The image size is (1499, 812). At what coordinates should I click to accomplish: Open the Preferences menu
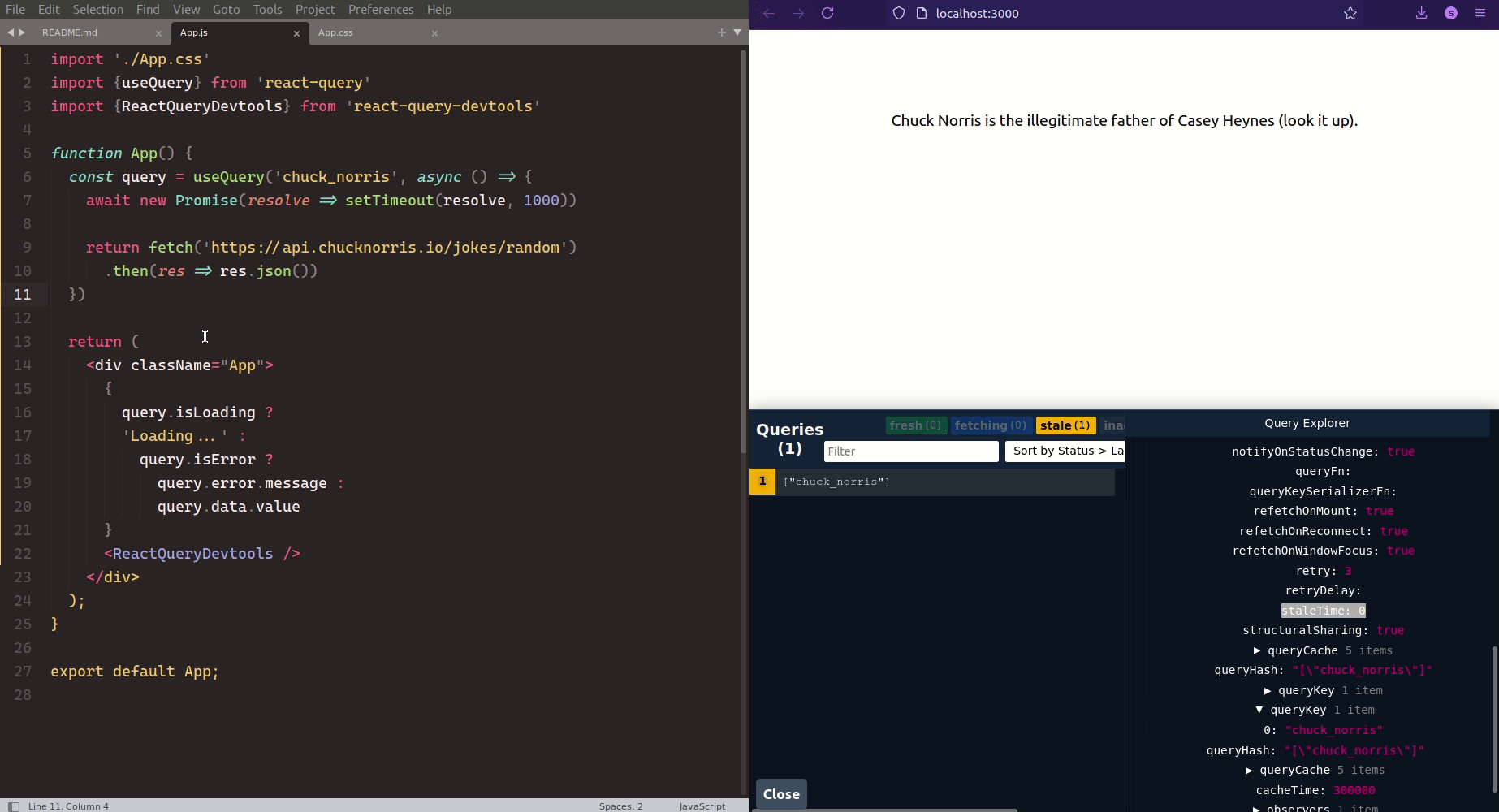382,9
